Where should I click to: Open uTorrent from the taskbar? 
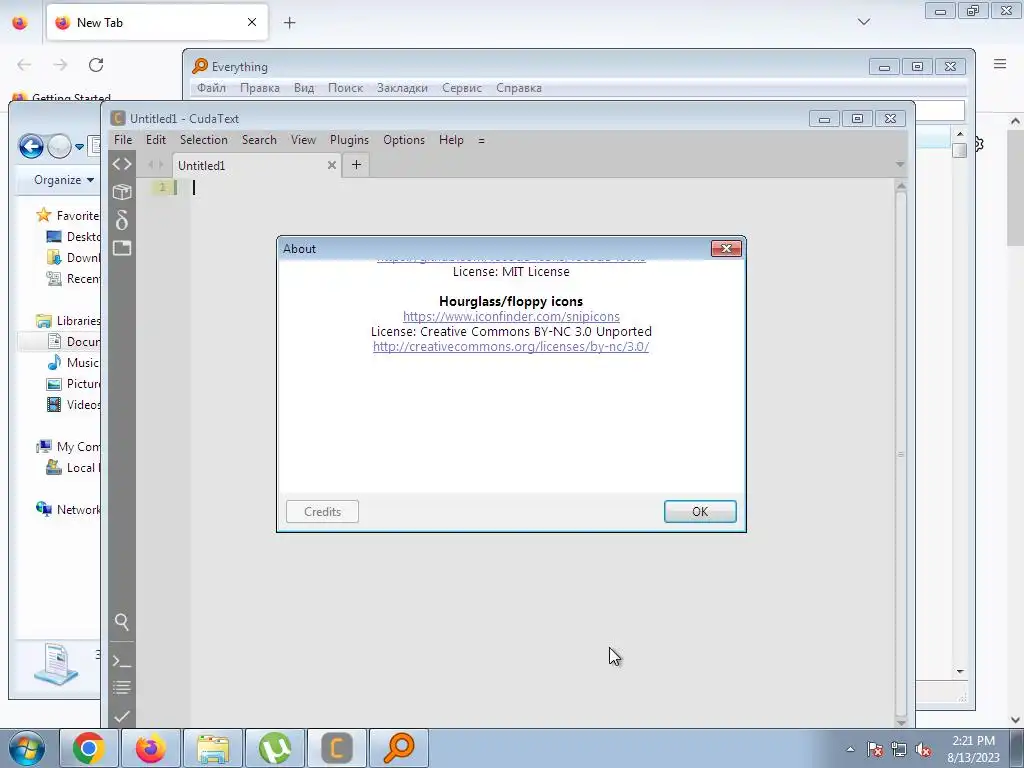pyautogui.click(x=274, y=748)
